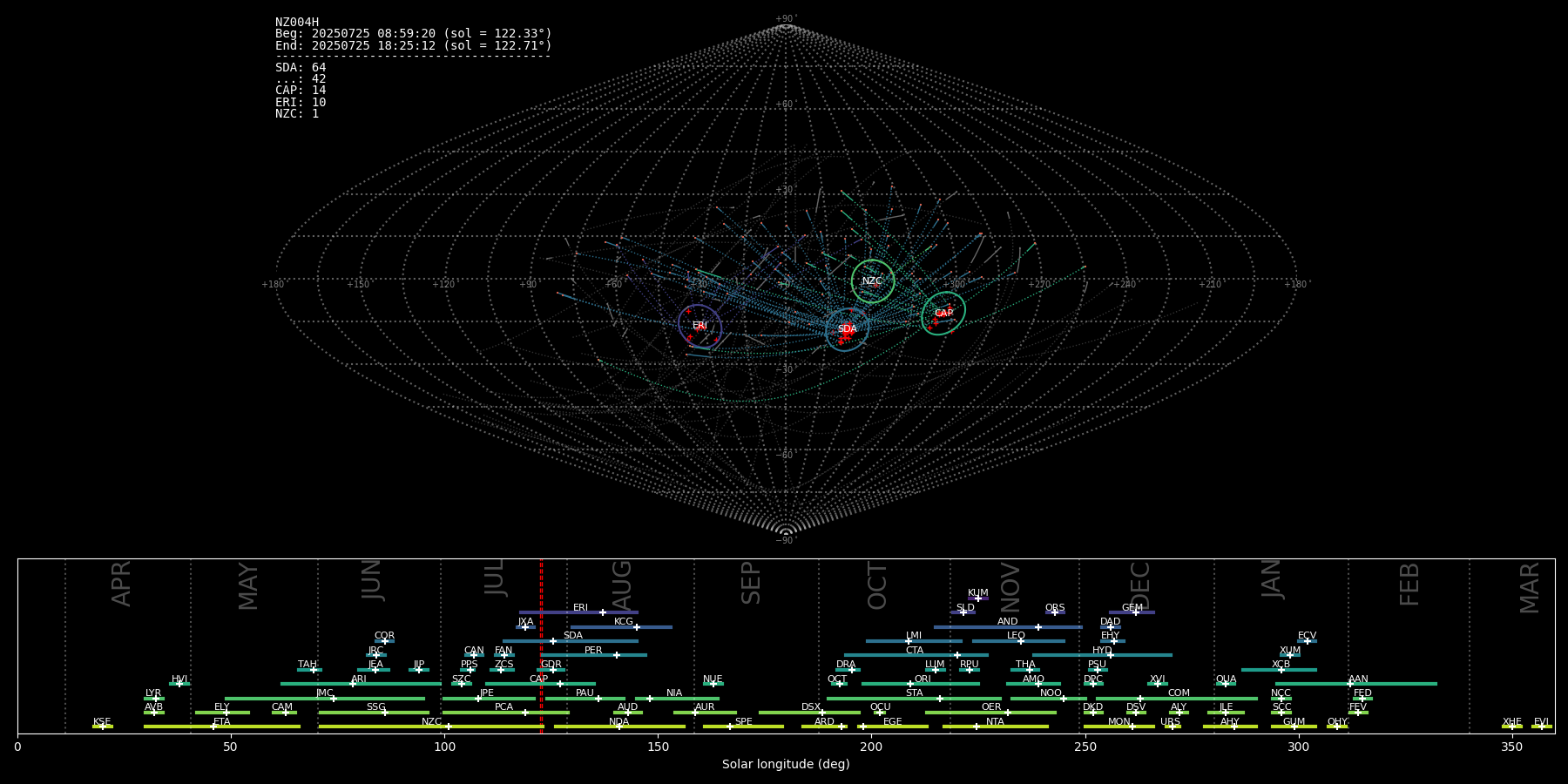Select the SPE shower bar in the timeline
The image size is (1568, 784).
pos(743,727)
